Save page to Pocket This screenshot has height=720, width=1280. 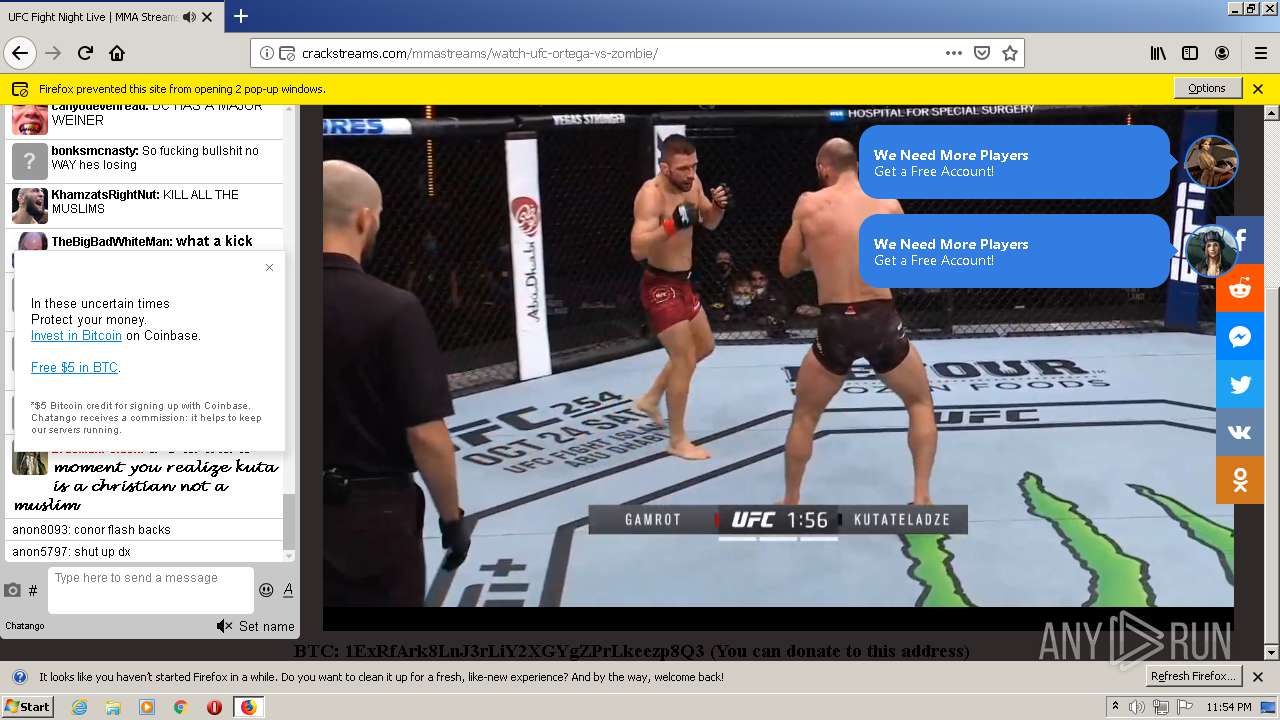[x=982, y=53]
